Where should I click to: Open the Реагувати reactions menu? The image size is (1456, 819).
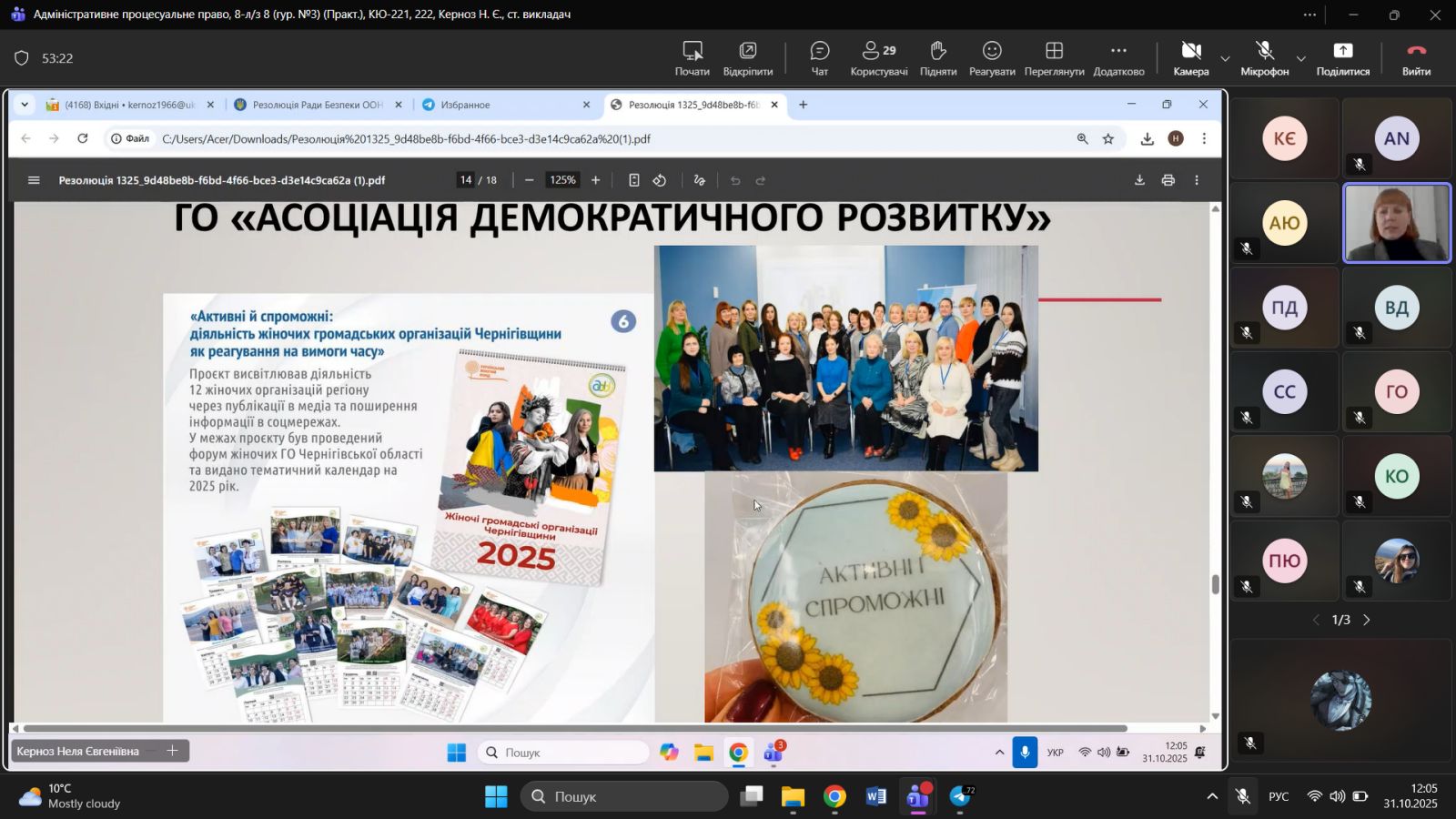point(992,57)
